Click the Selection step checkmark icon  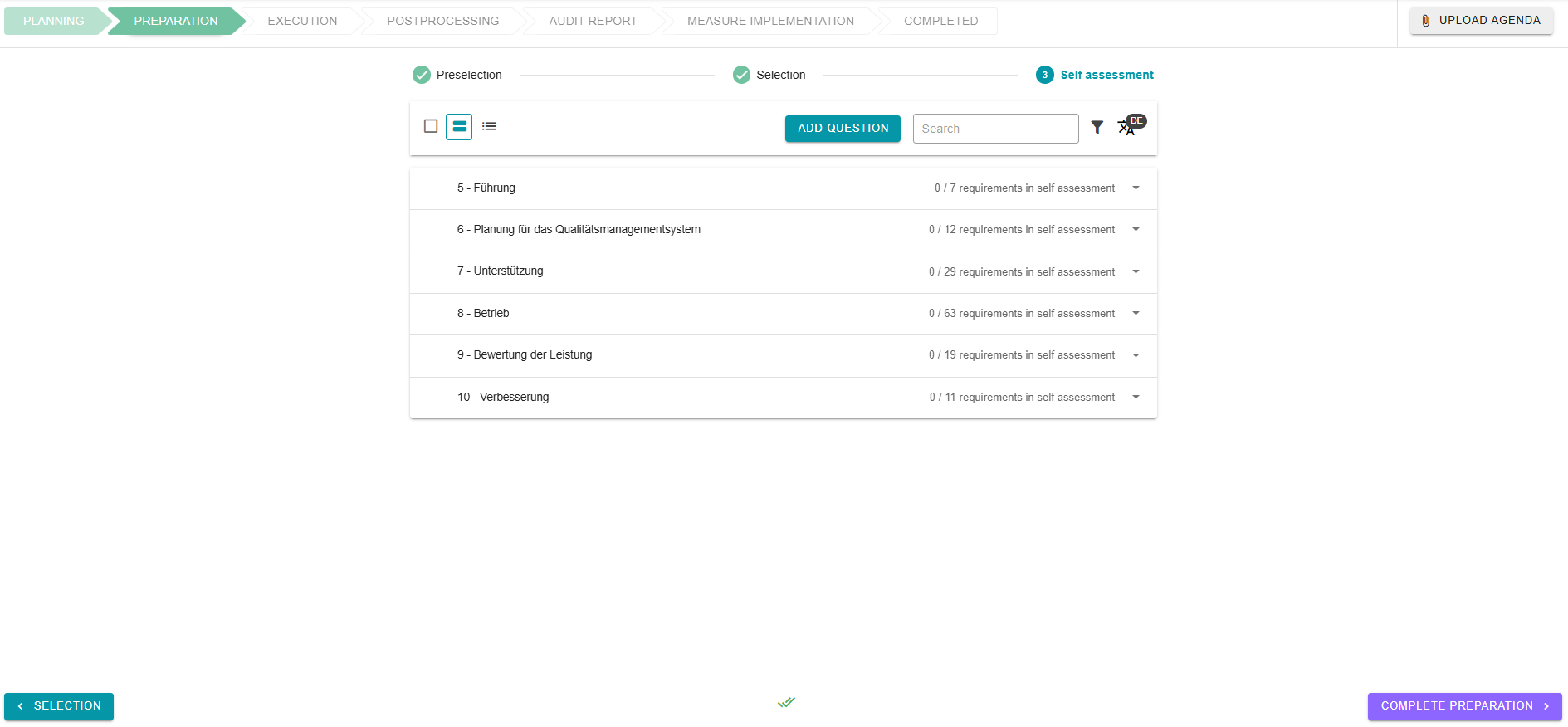click(741, 75)
